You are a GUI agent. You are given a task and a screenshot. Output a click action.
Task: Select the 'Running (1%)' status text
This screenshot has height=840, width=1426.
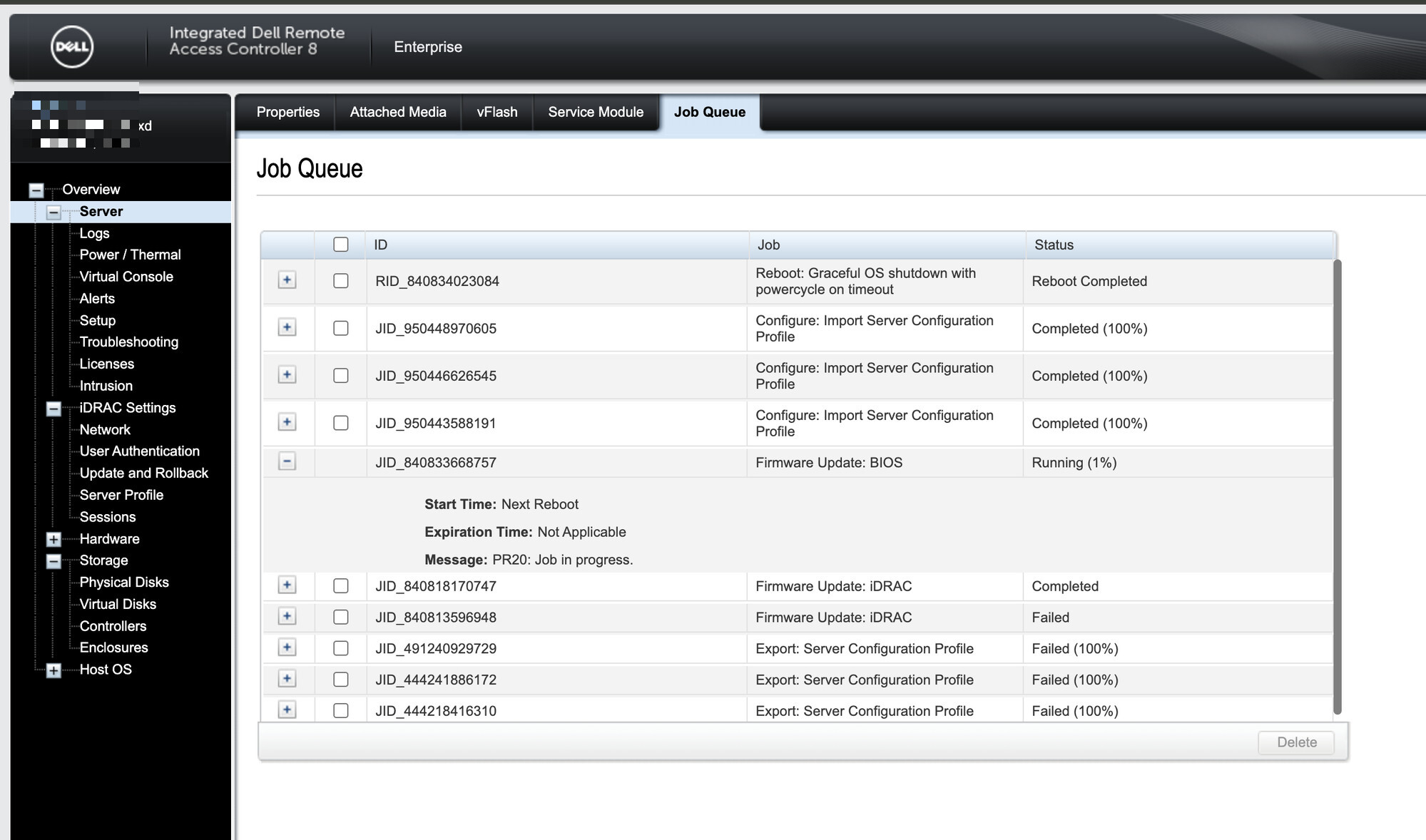point(1074,463)
